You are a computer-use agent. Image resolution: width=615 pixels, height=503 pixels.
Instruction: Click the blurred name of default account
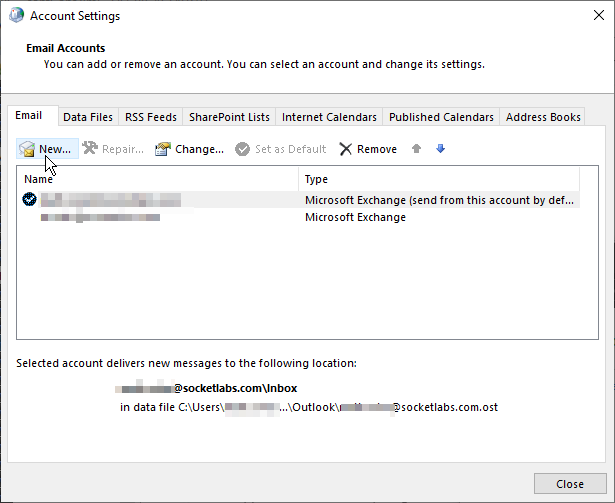111,200
